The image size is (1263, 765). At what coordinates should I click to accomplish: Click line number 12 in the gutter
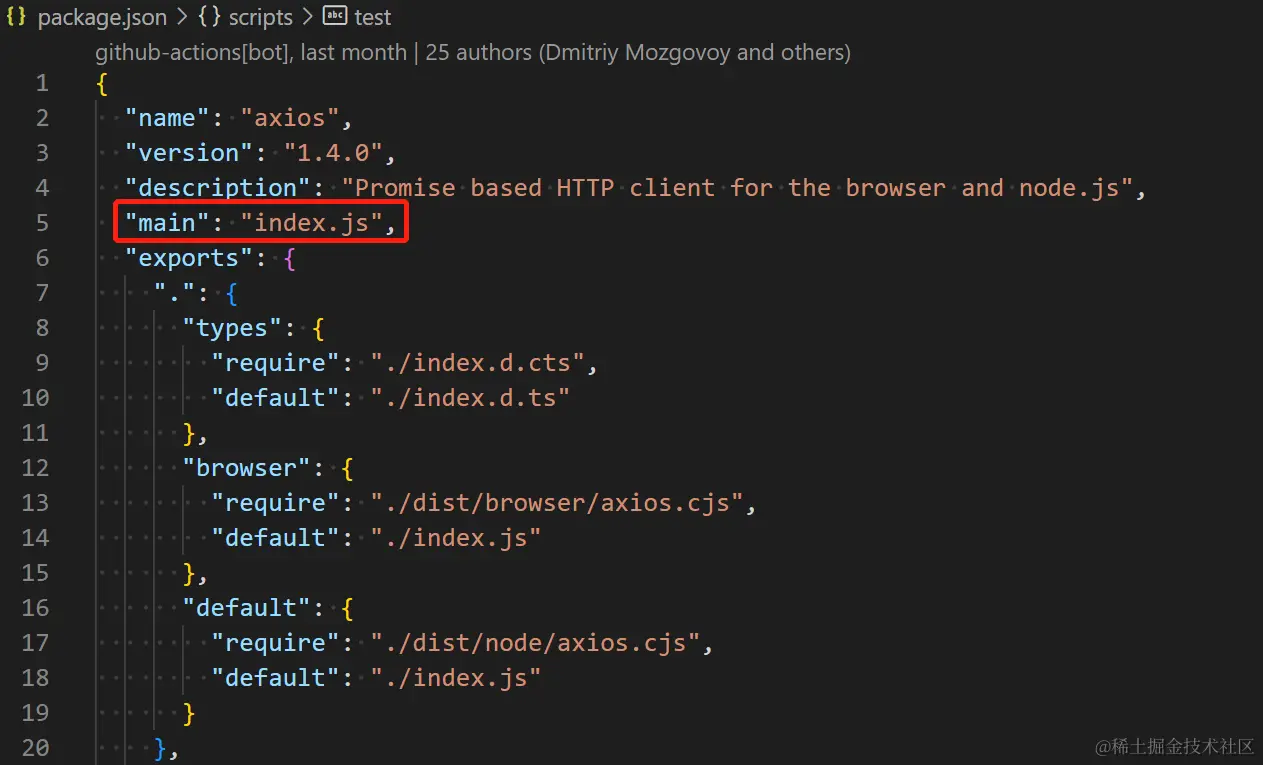tap(35, 468)
